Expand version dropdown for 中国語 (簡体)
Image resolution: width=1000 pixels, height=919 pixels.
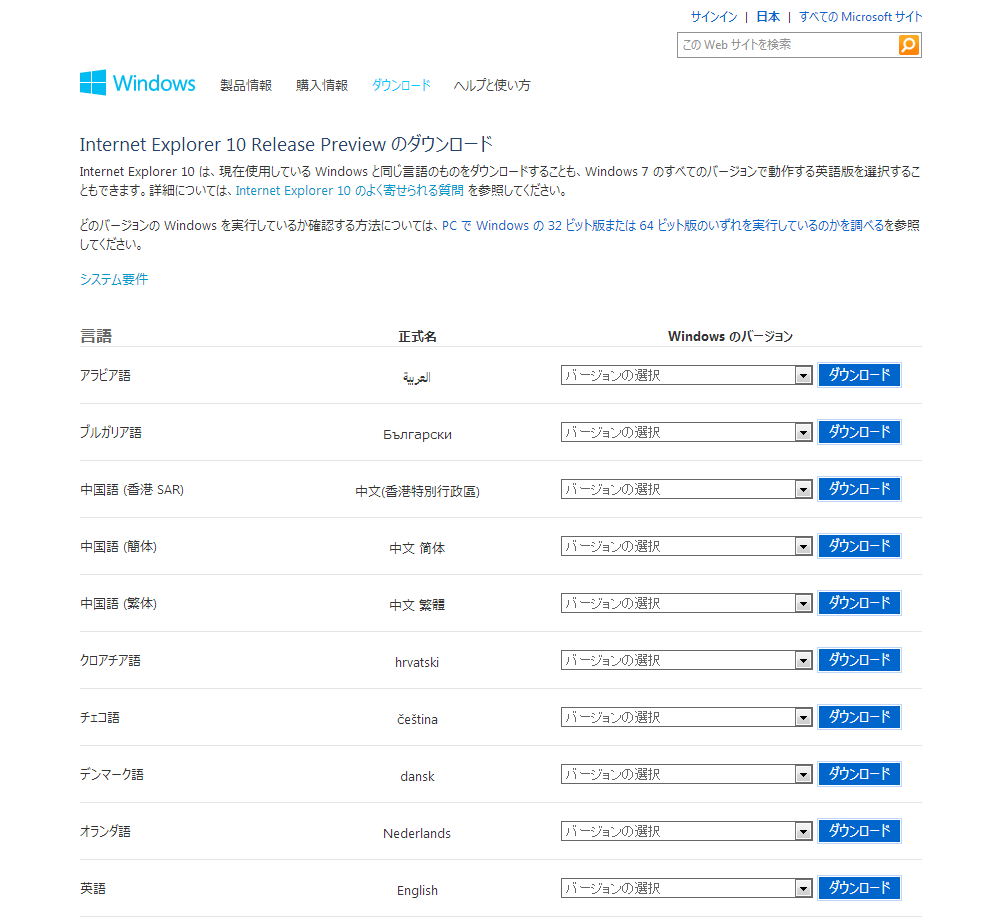(686, 546)
